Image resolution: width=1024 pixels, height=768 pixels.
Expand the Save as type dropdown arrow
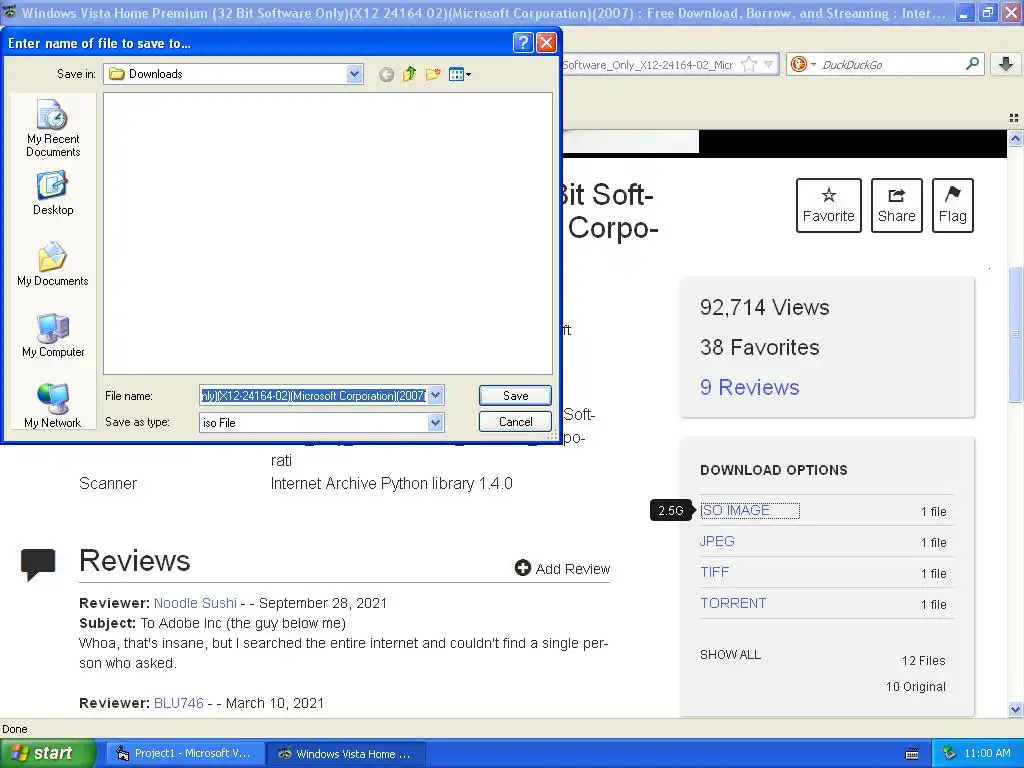(x=436, y=423)
